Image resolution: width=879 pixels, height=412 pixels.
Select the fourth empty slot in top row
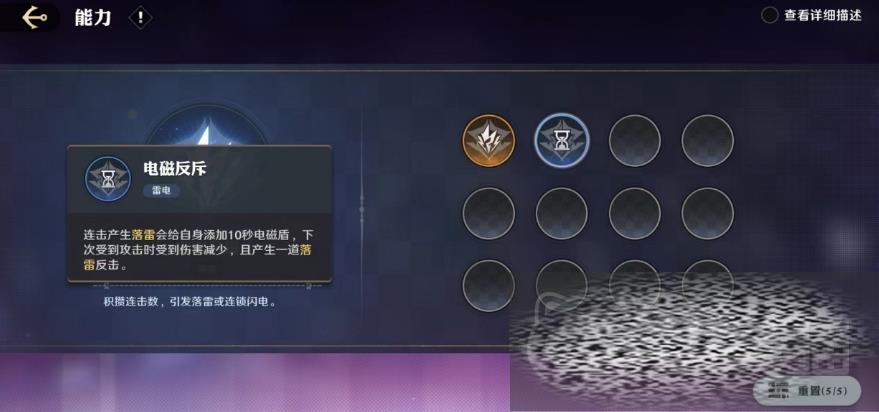coord(707,141)
